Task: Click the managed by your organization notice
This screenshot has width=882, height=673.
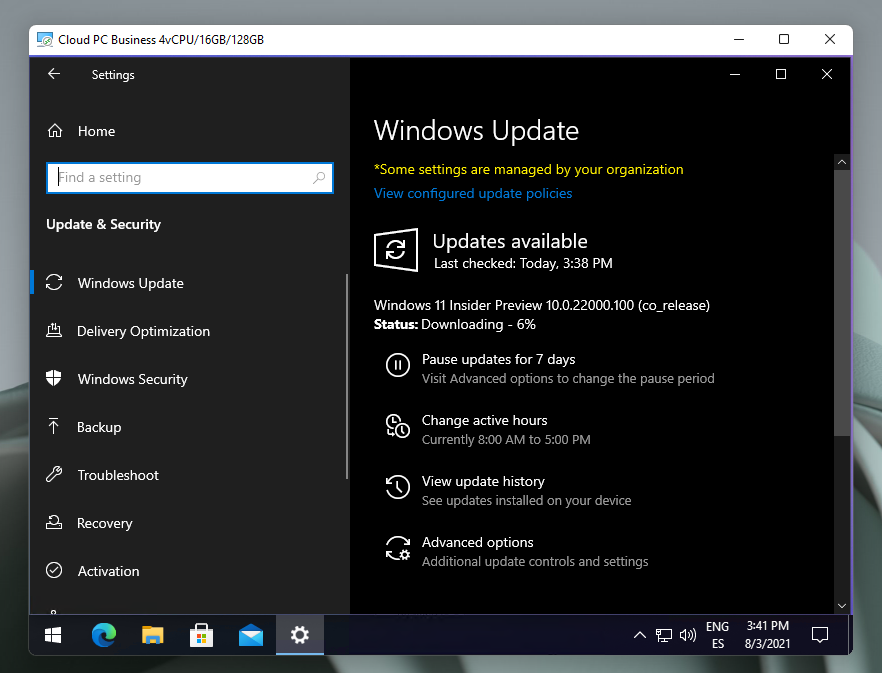Action: pos(529,169)
